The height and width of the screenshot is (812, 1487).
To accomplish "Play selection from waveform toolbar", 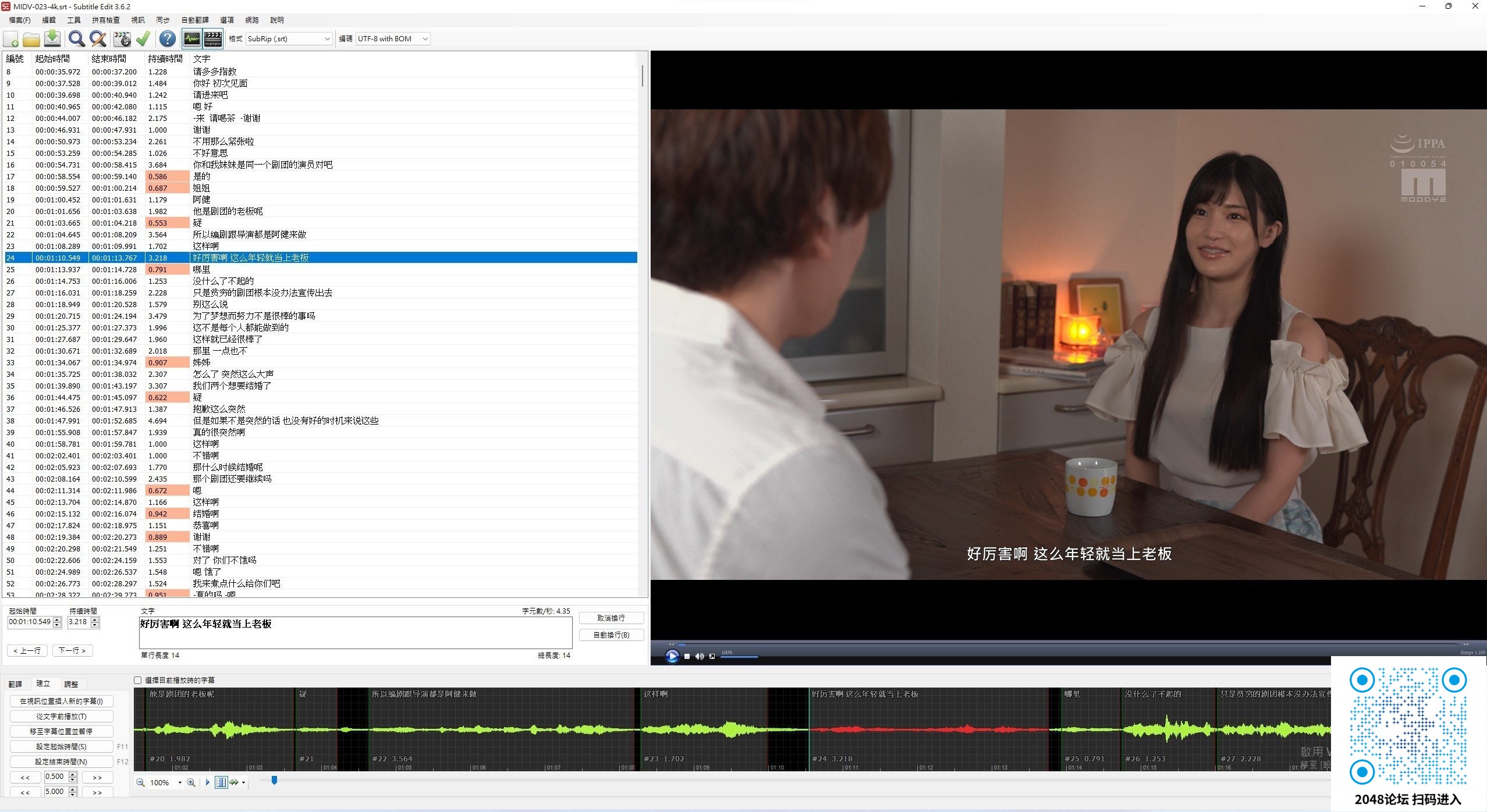I will (x=207, y=782).
